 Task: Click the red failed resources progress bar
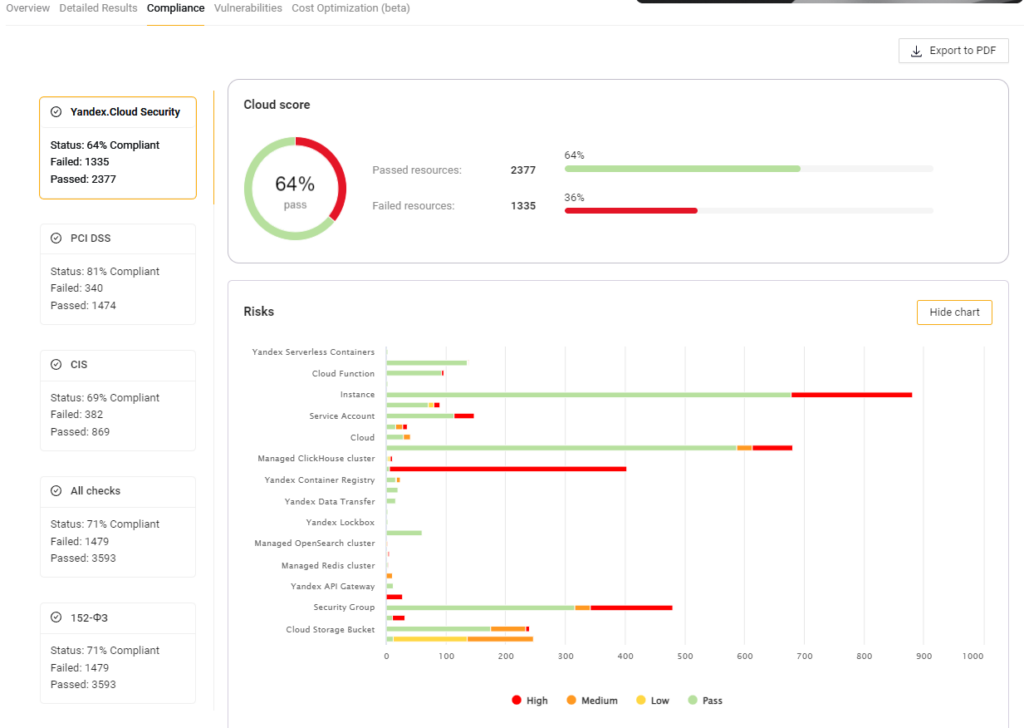click(630, 210)
